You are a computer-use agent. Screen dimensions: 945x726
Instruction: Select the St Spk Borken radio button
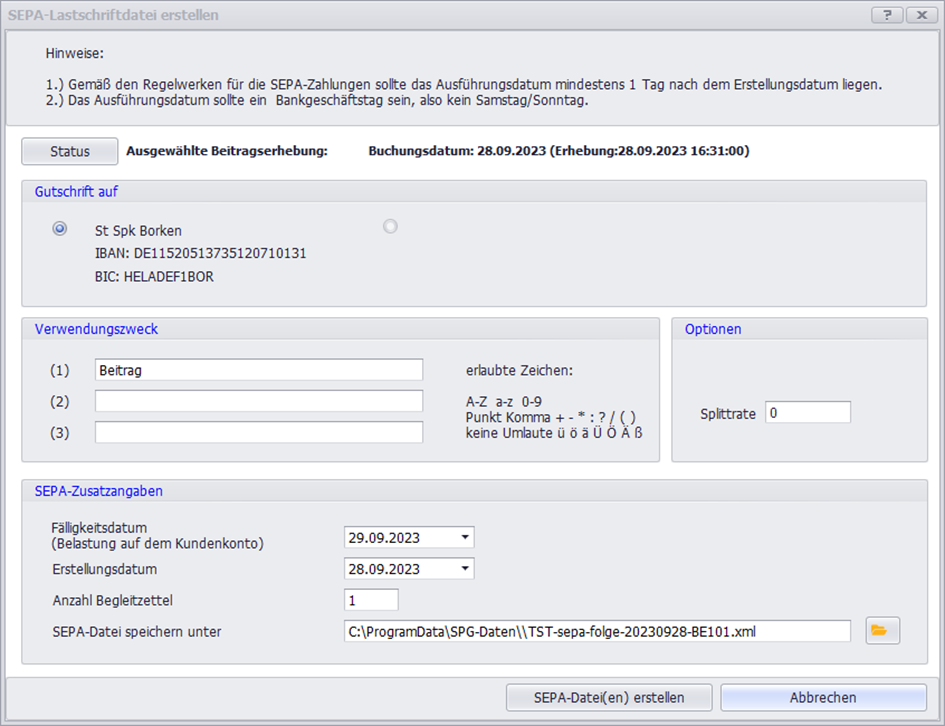(60, 229)
